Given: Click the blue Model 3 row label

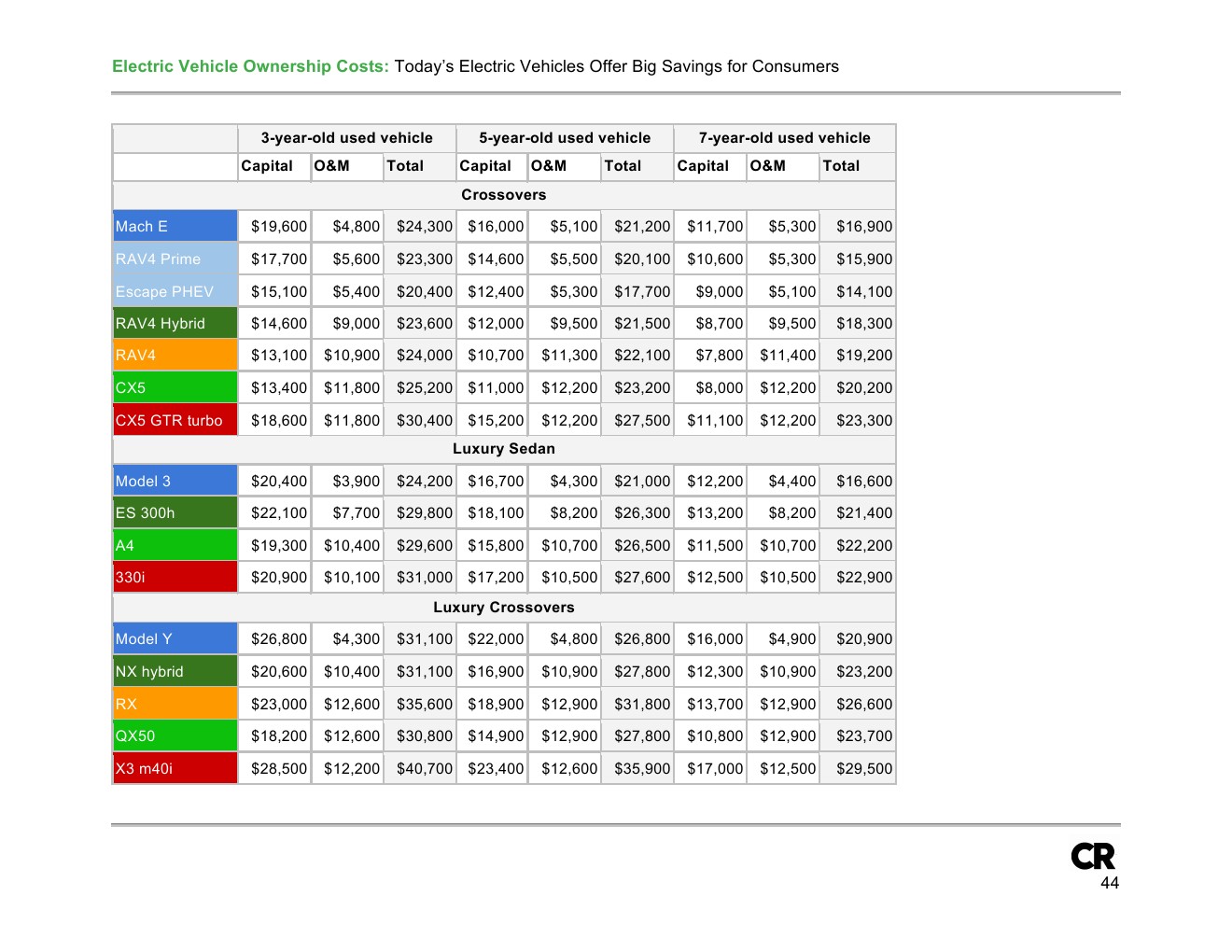Looking at the screenshot, I should pos(175,482).
